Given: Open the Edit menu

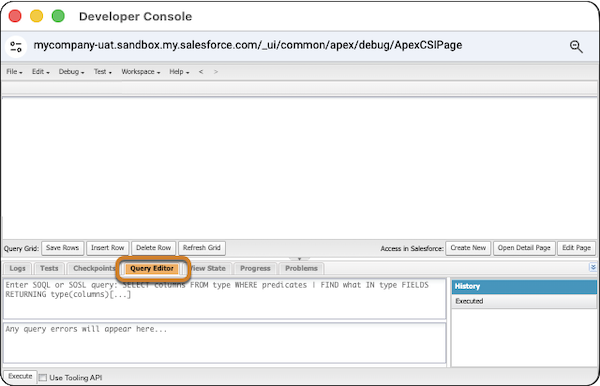Looking at the screenshot, I should point(41,72).
